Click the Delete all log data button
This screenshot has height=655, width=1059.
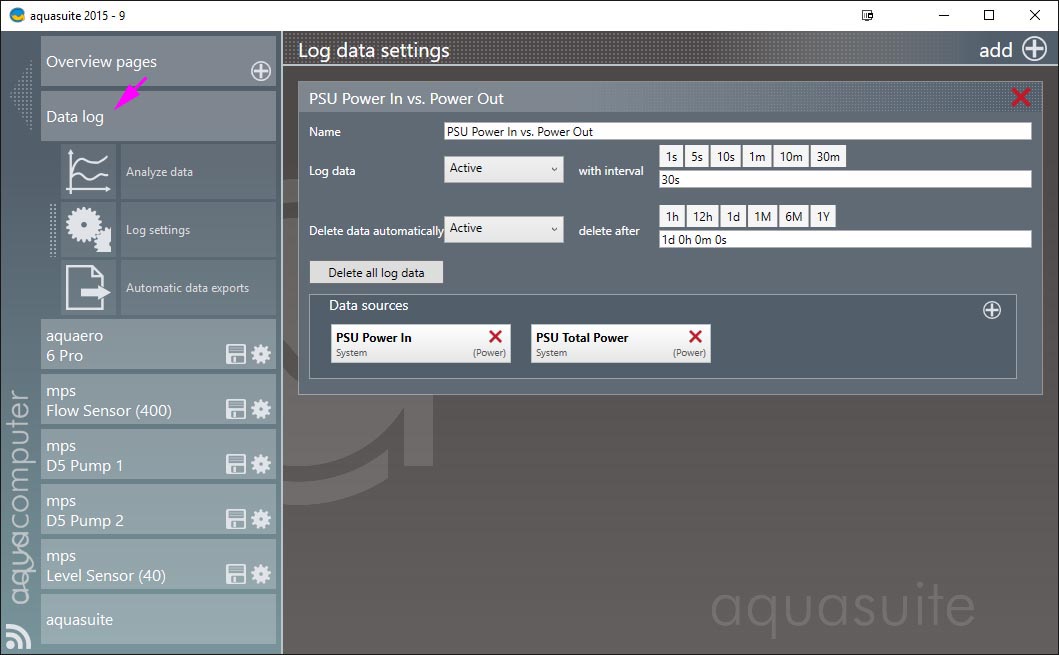376,273
